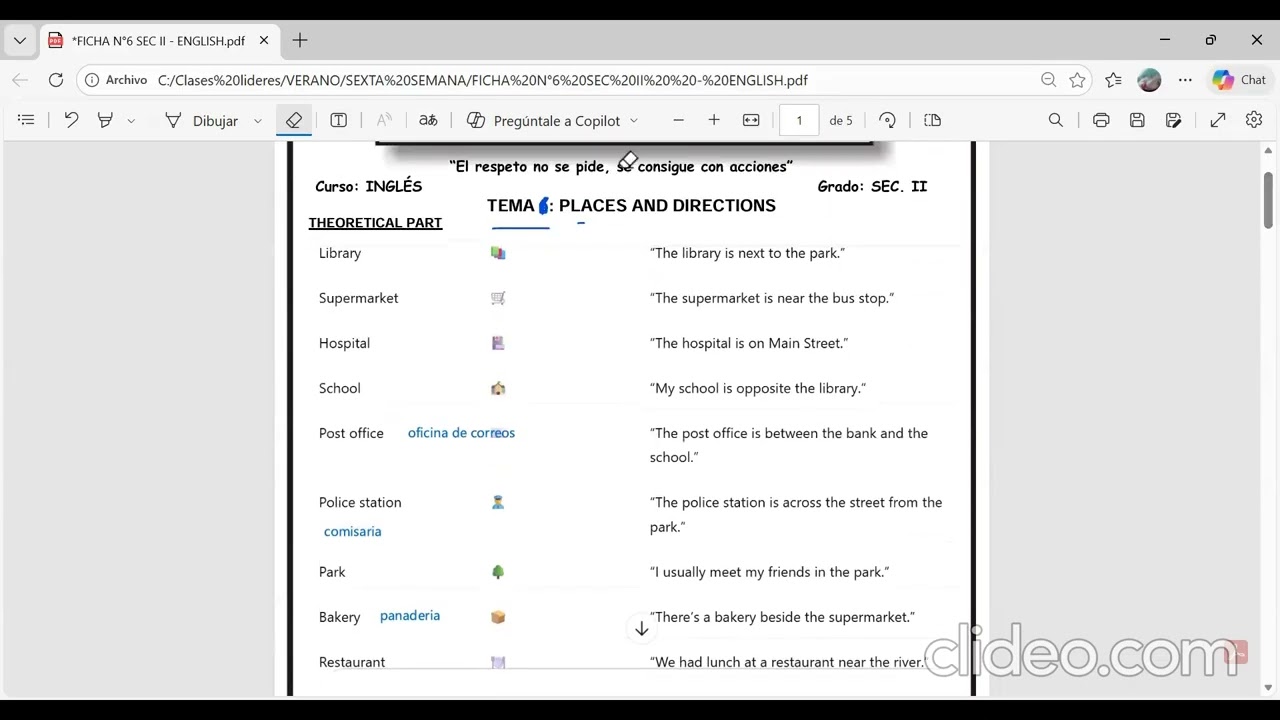Image resolution: width=1280 pixels, height=720 pixels.
Task: Open the browser profile avatar
Action: pyautogui.click(x=1149, y=80)
